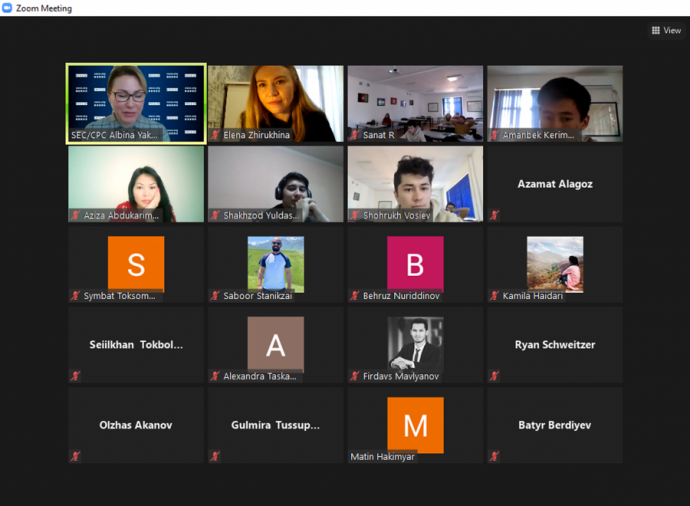Select Shohrukh Vosiev video tile

point(415,184)
